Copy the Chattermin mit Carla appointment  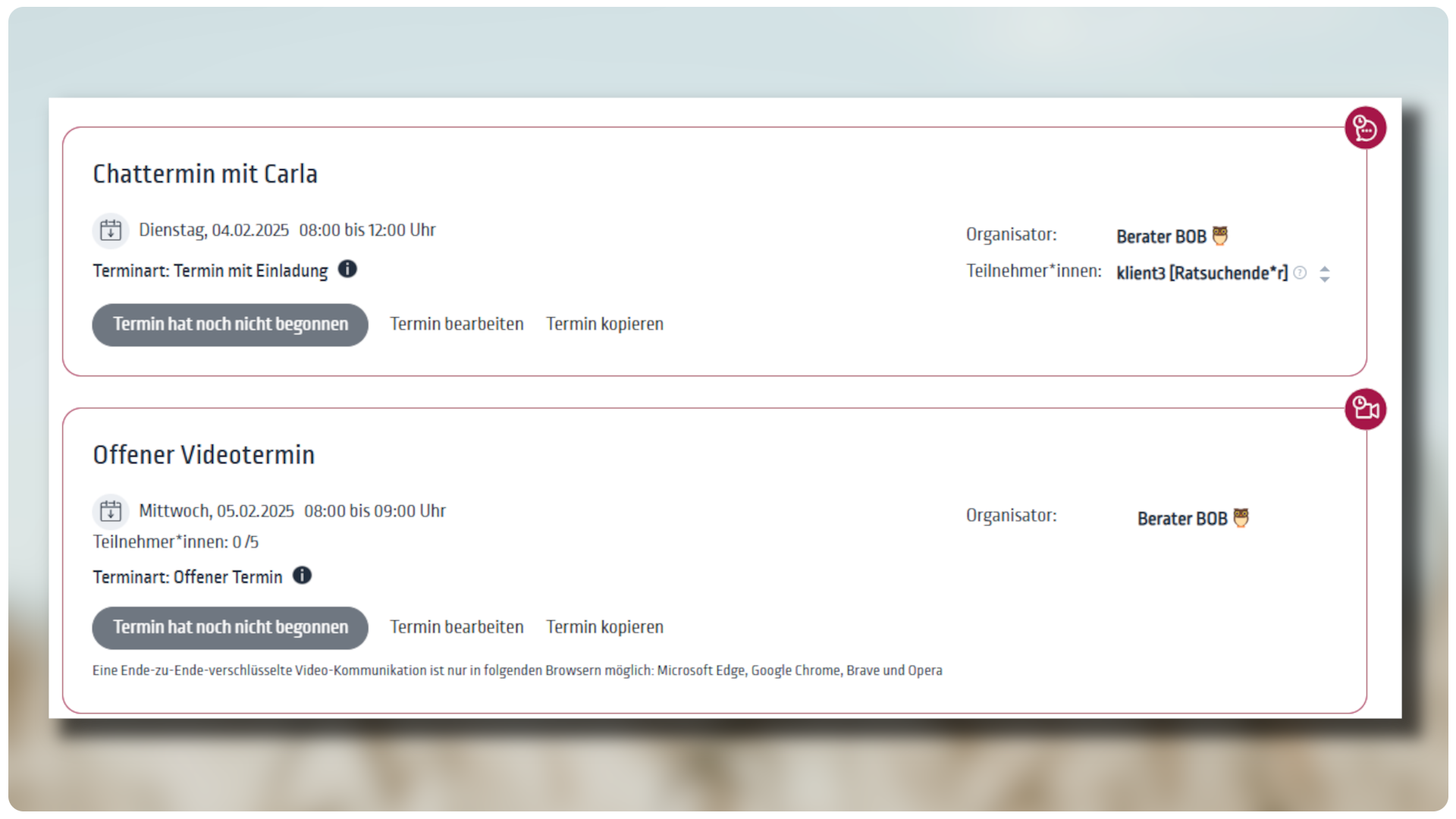tap(604, 325)
